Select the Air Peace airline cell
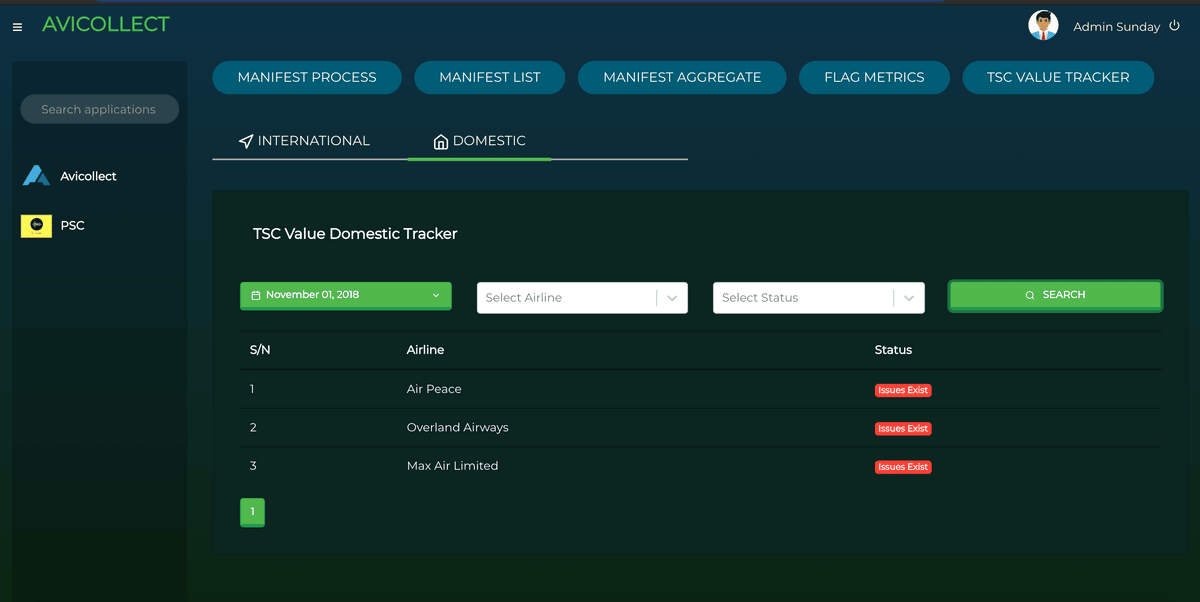The image size is (1200, 602). click(434, 389)
